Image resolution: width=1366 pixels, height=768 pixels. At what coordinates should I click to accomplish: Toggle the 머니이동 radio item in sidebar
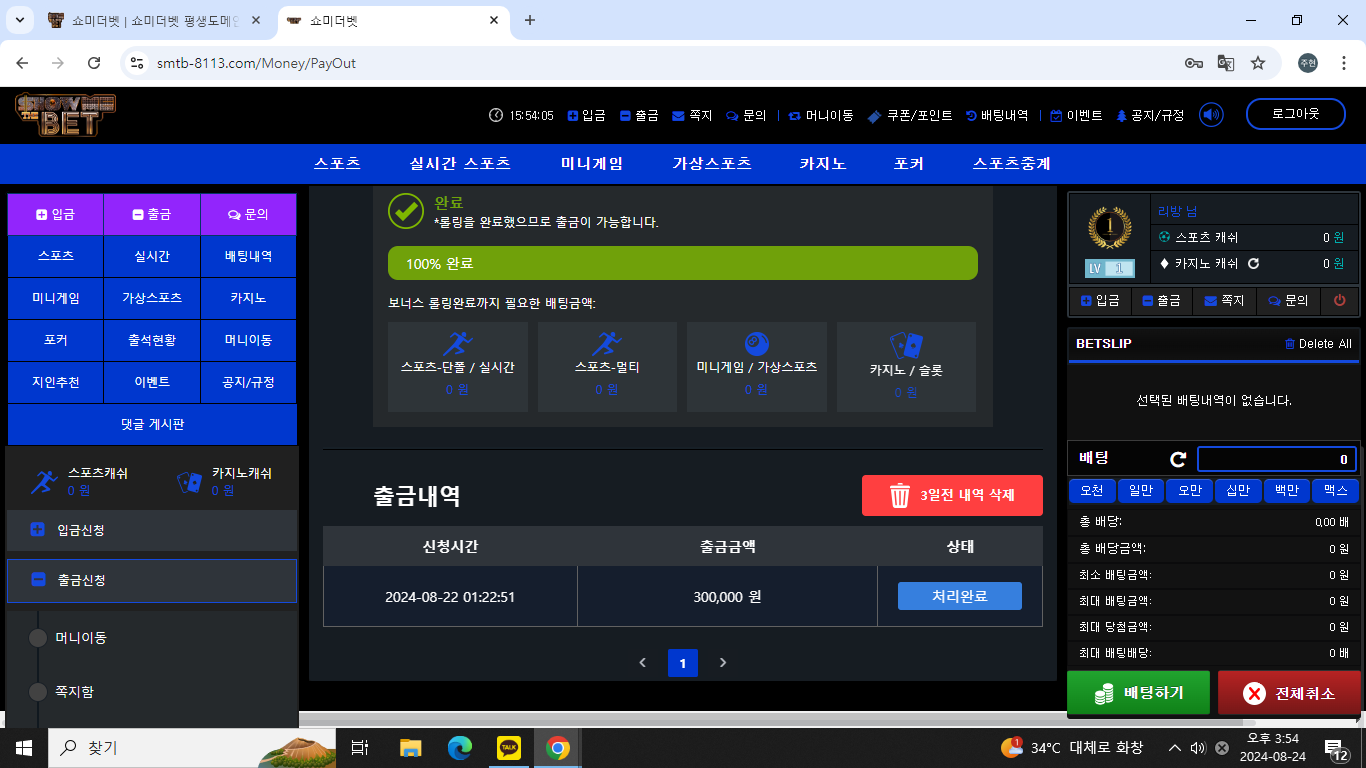38,638
